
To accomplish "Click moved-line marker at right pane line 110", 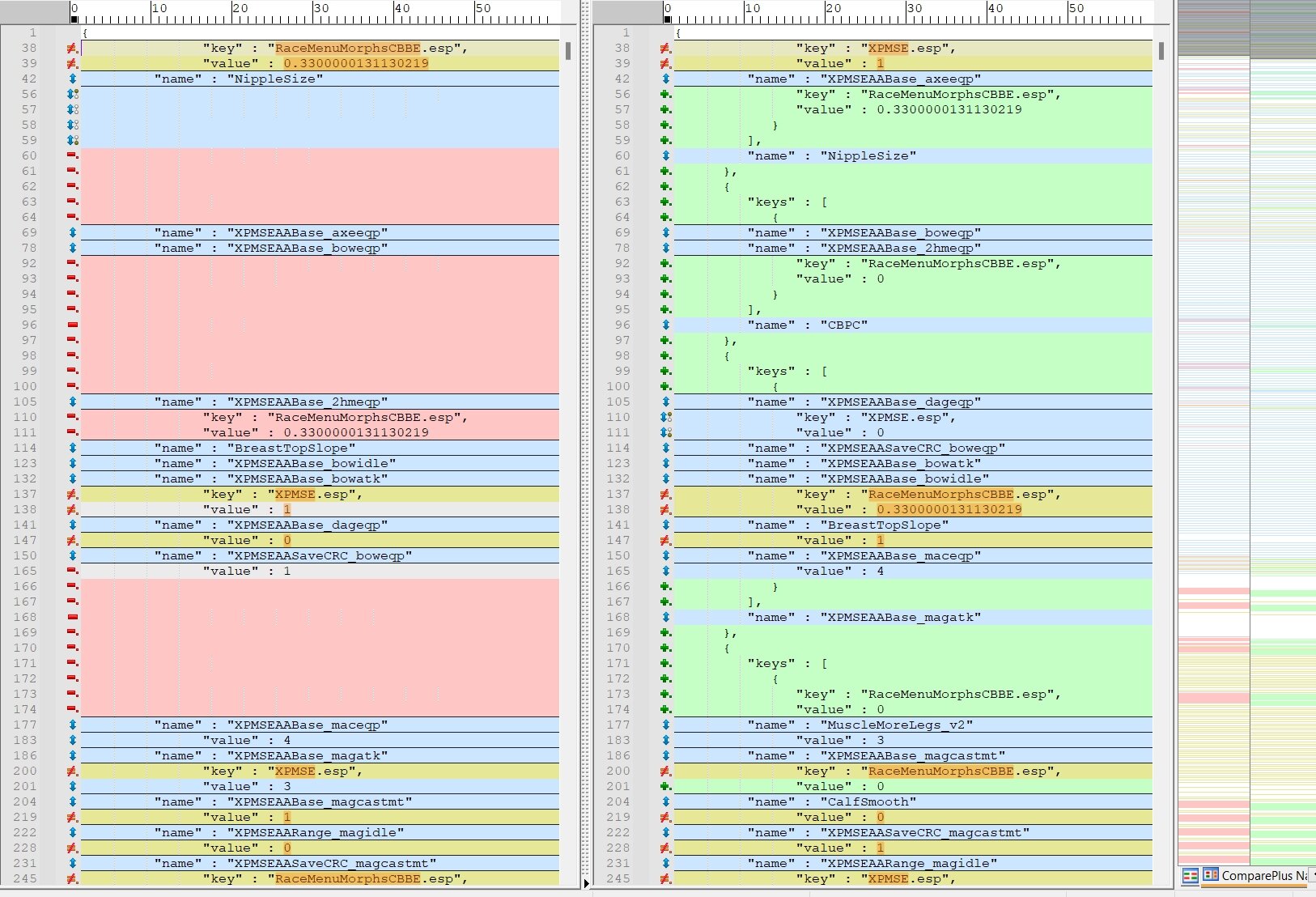I will click(665, 418).
